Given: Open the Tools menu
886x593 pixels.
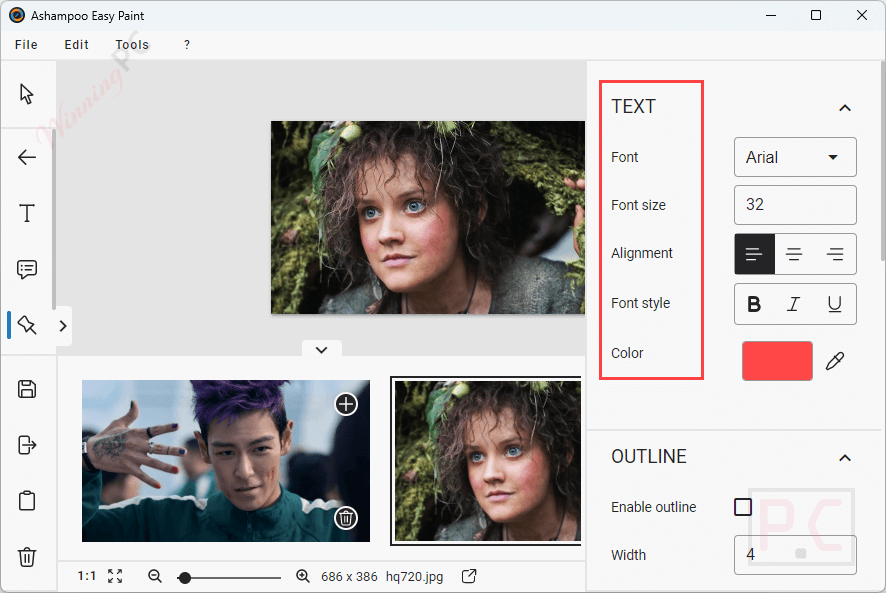Looking at the screenshot, I should (x=132, y=45).
